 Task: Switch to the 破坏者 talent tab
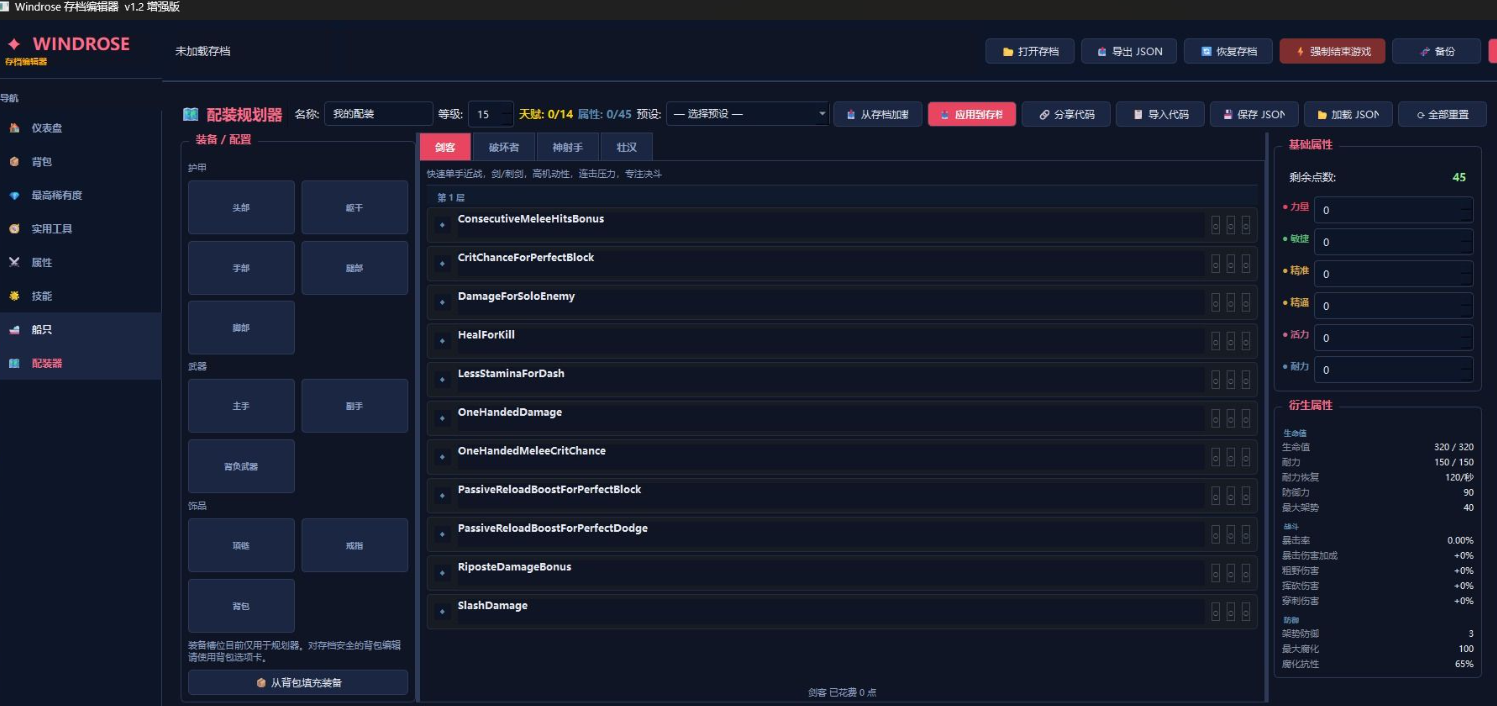[503, 147]
